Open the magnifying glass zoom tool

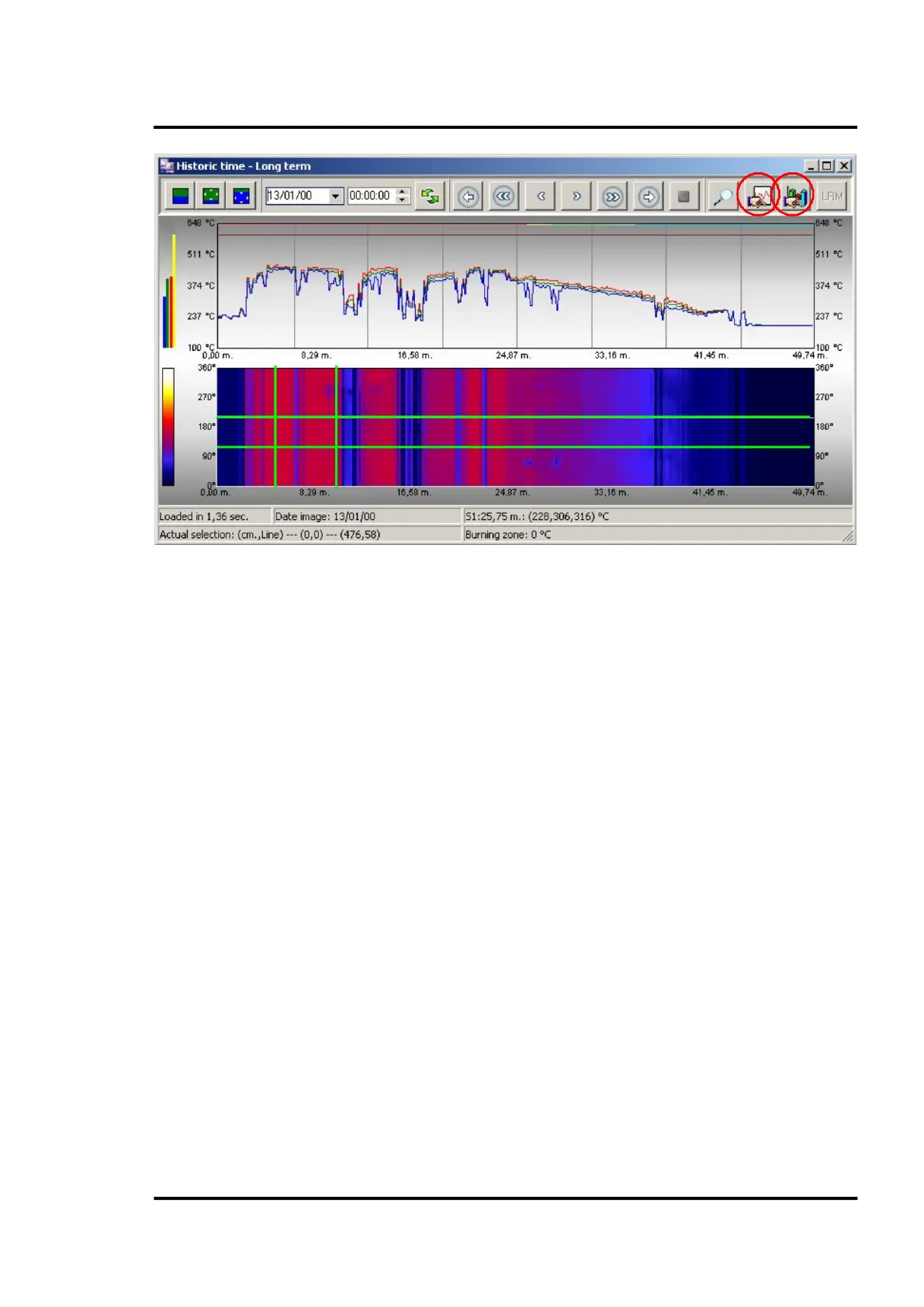click(722, 196)
